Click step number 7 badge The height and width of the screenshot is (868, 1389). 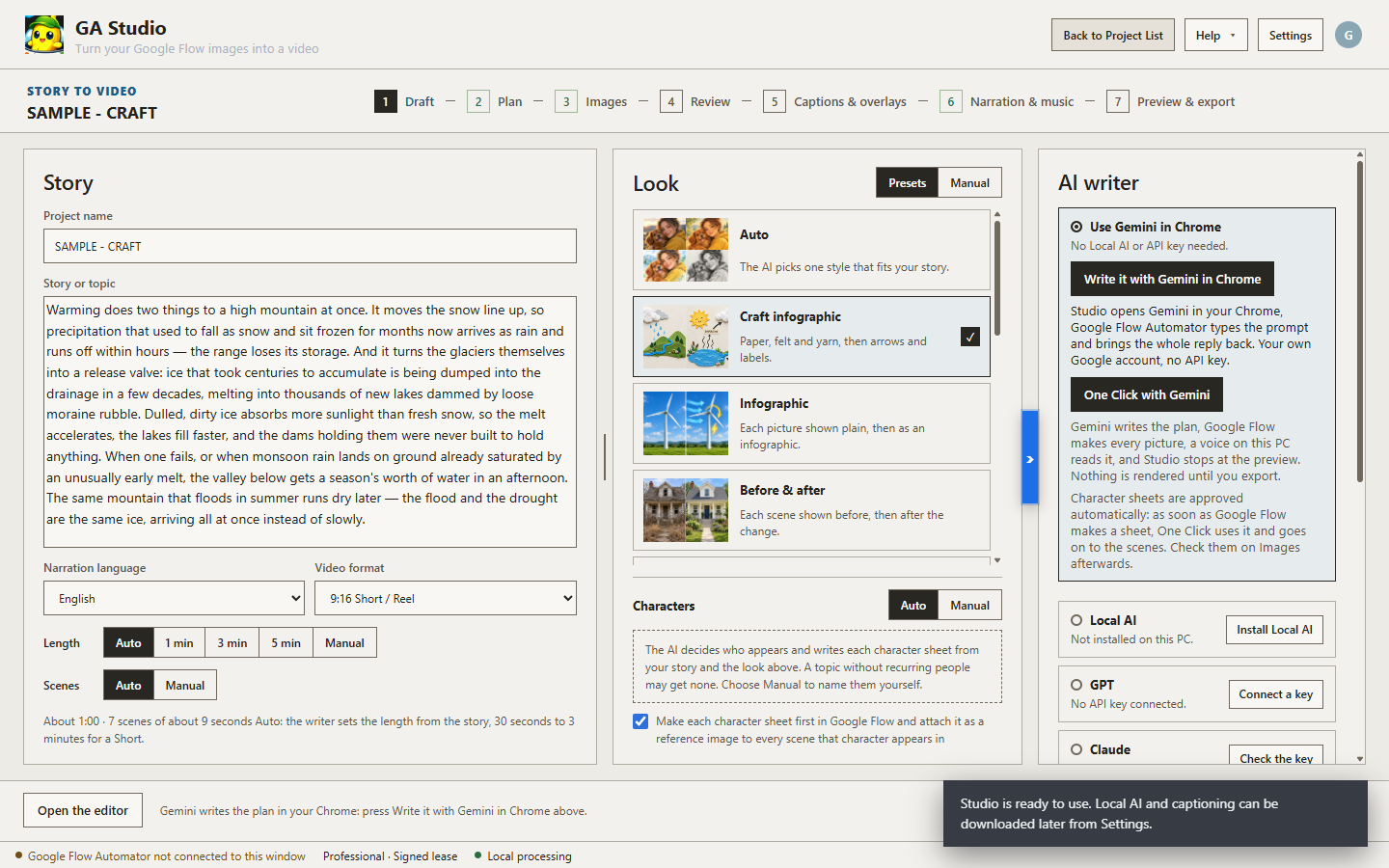(x=1118, y=101)
